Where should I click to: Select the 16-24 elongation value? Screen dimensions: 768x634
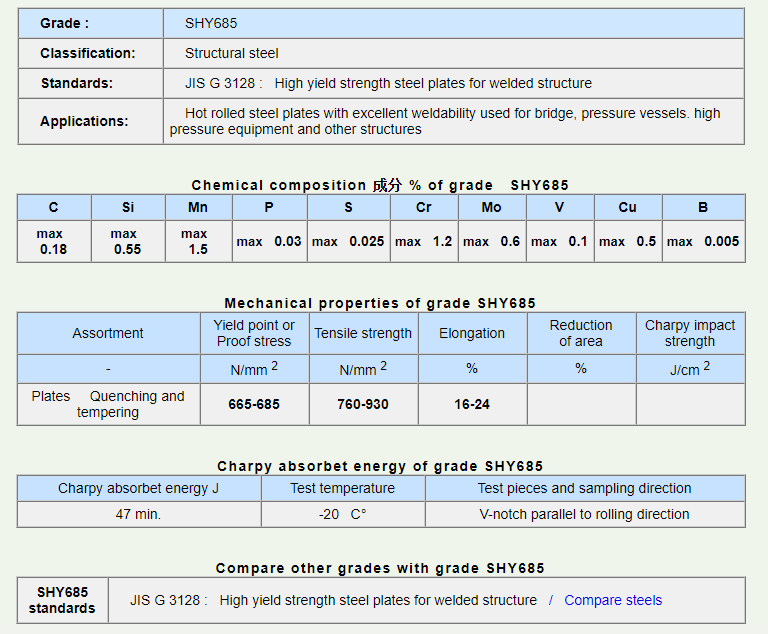tap(472, 404)
